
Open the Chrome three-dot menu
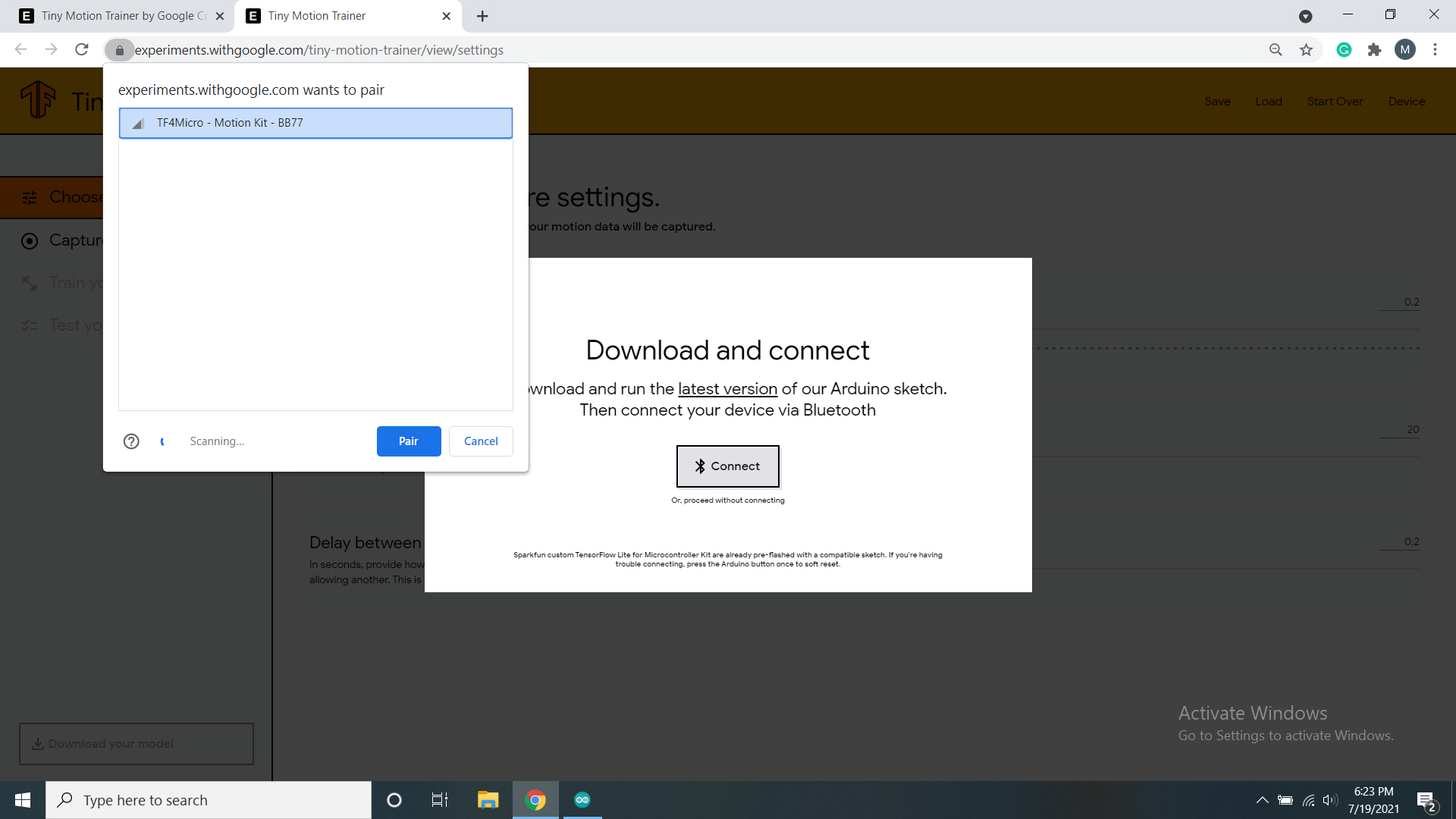[x=1435, y=50]
